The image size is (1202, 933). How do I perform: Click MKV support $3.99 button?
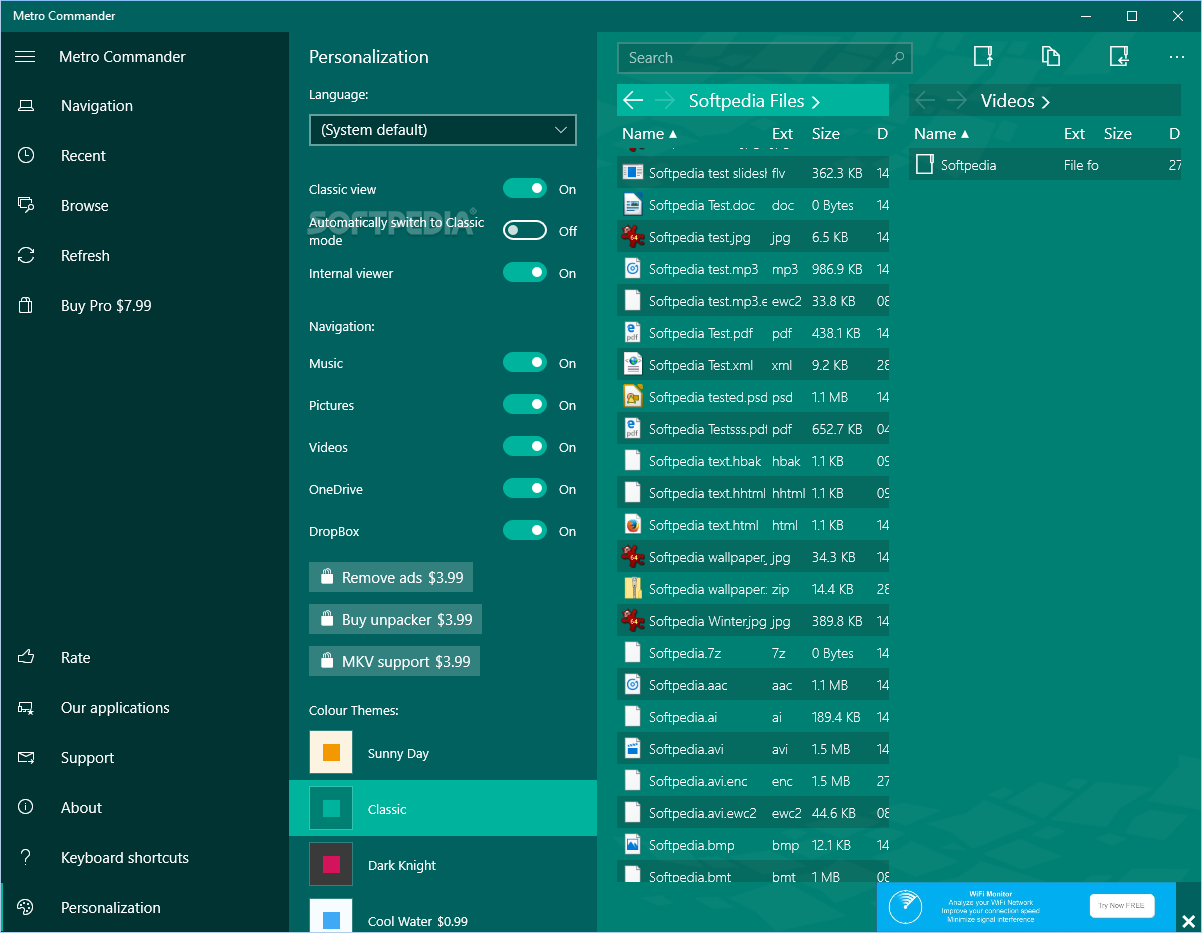pos(394,661)
